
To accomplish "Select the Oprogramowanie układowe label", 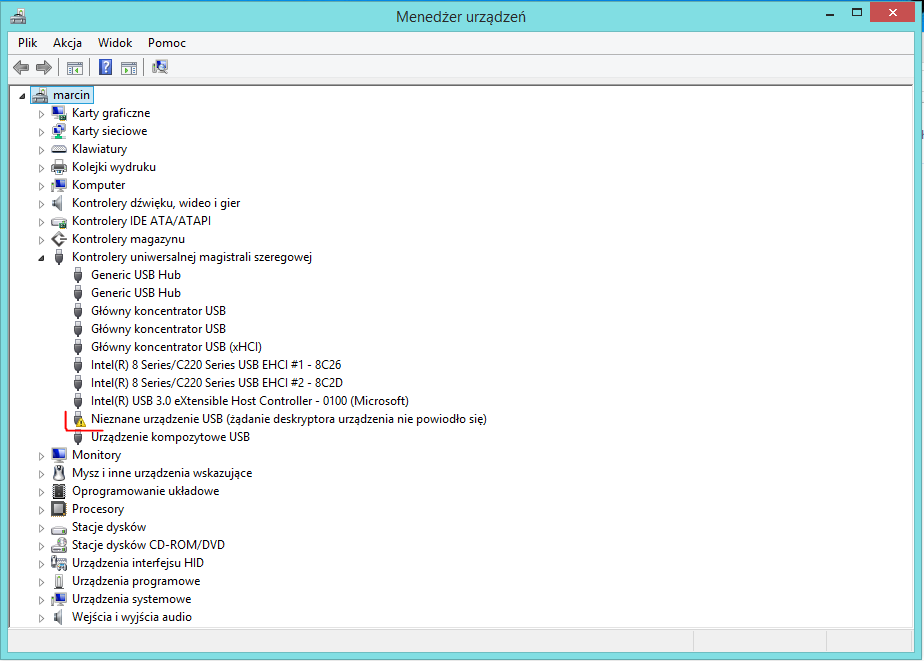I will [x=146, y=491].
